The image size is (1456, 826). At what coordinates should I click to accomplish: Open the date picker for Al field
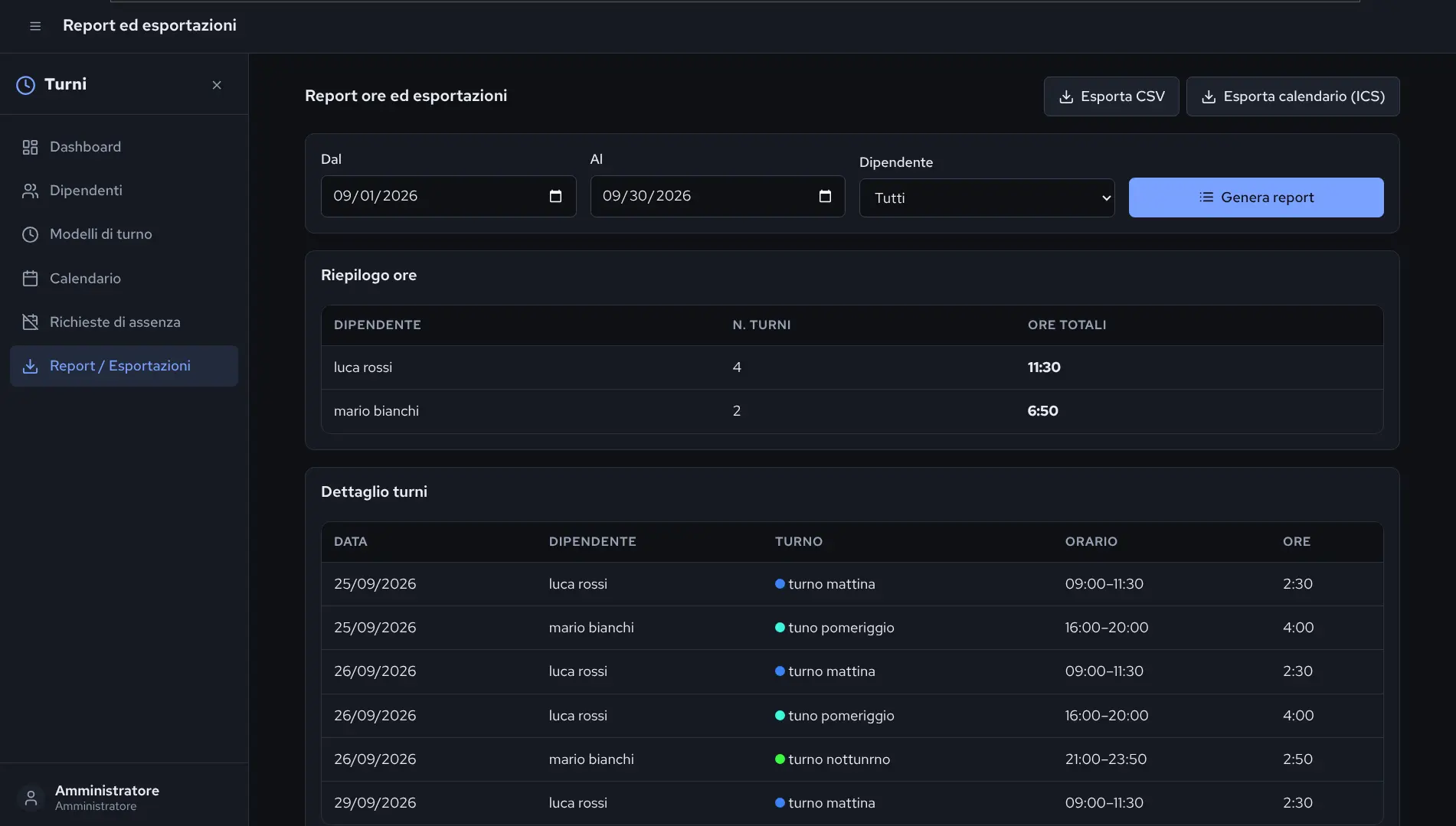pyautogui.click(x=825, y=196)
